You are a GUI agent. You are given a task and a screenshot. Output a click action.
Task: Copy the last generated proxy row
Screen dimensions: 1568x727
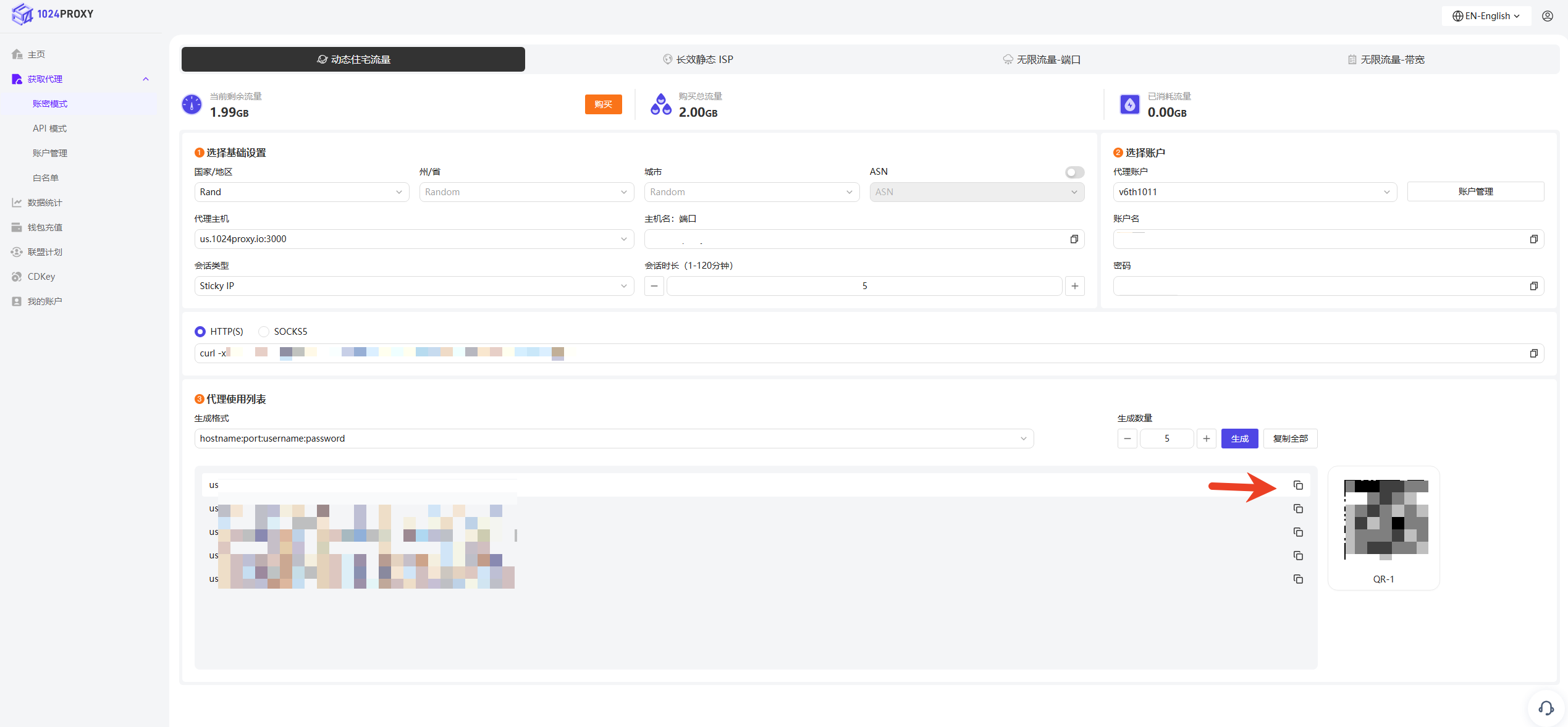tap(1298, 579)
